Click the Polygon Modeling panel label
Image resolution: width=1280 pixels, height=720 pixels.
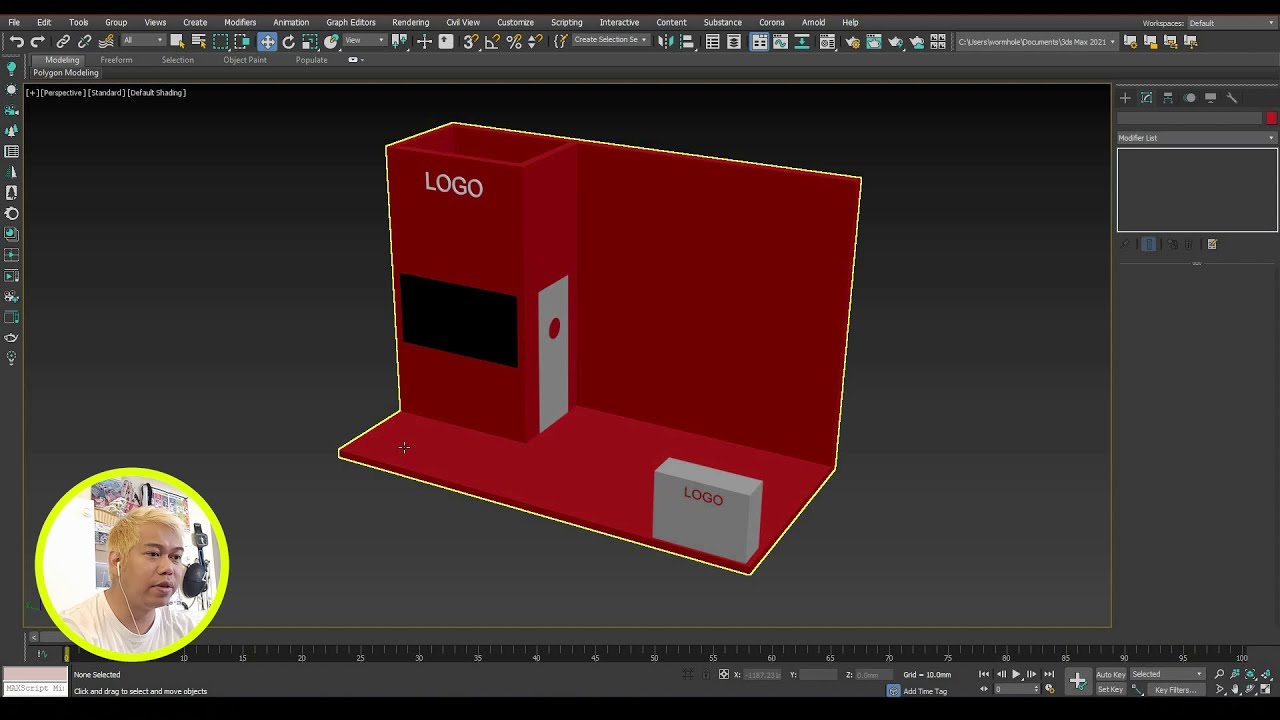(x=66, y=73)
